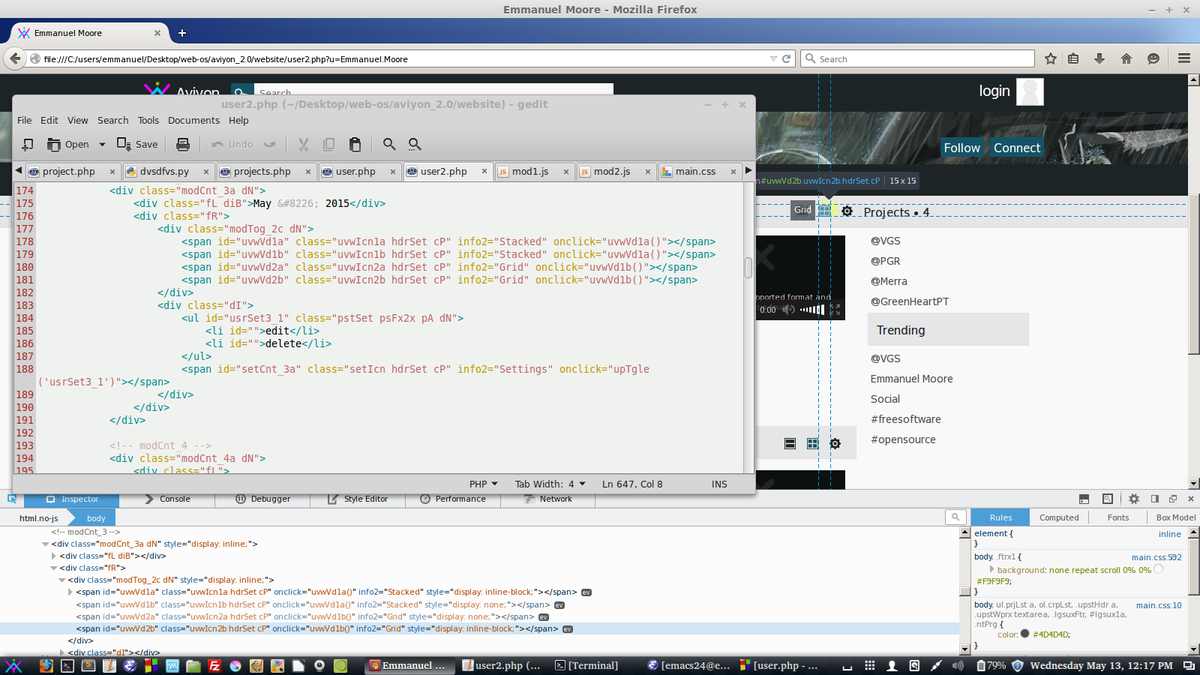
Task: Print the document in gedit
Action: click(183, 144)
